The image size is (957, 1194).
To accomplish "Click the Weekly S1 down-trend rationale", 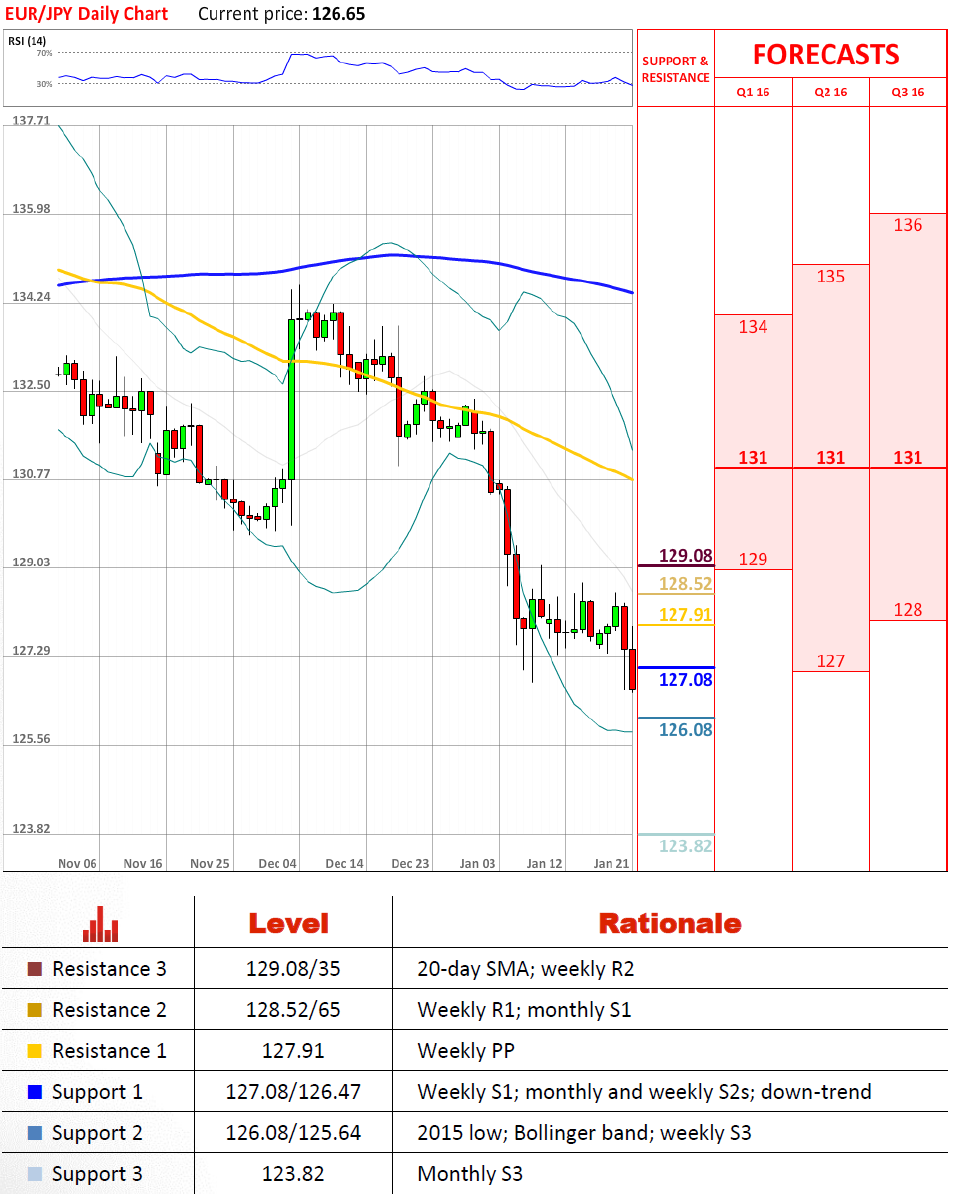I will point(644,1092).
